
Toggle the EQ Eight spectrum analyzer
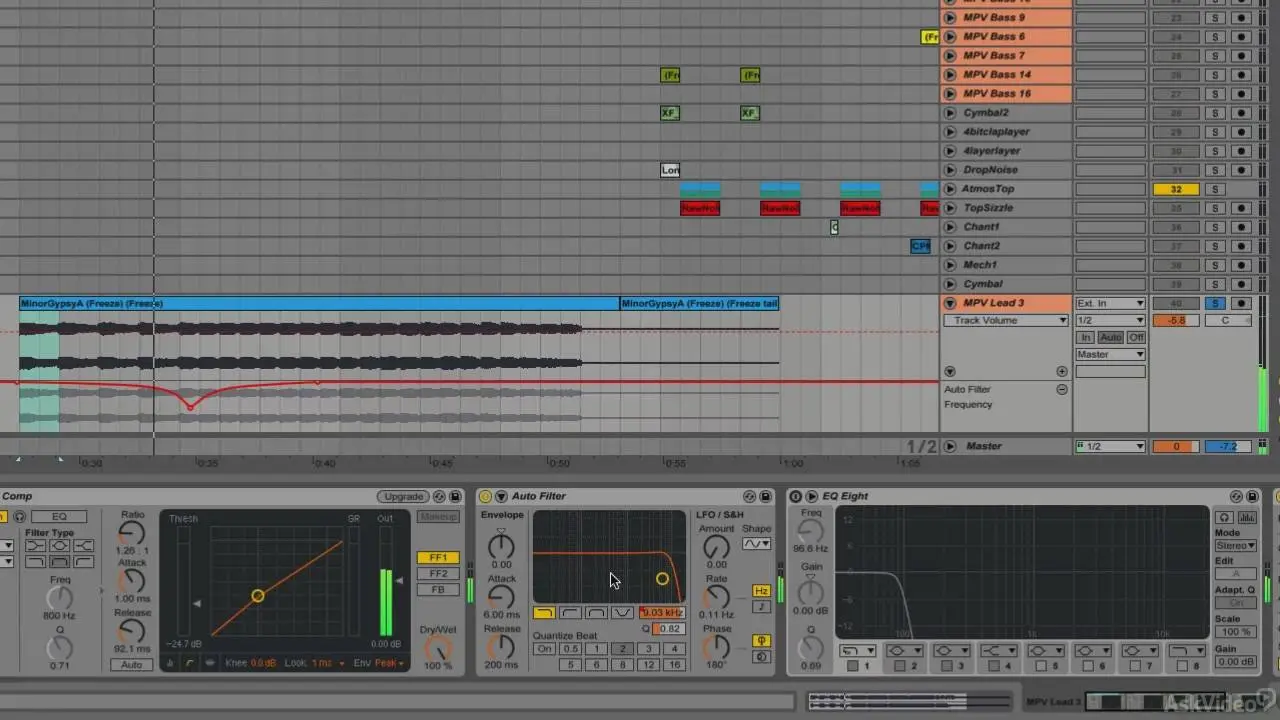[1247, 517]
